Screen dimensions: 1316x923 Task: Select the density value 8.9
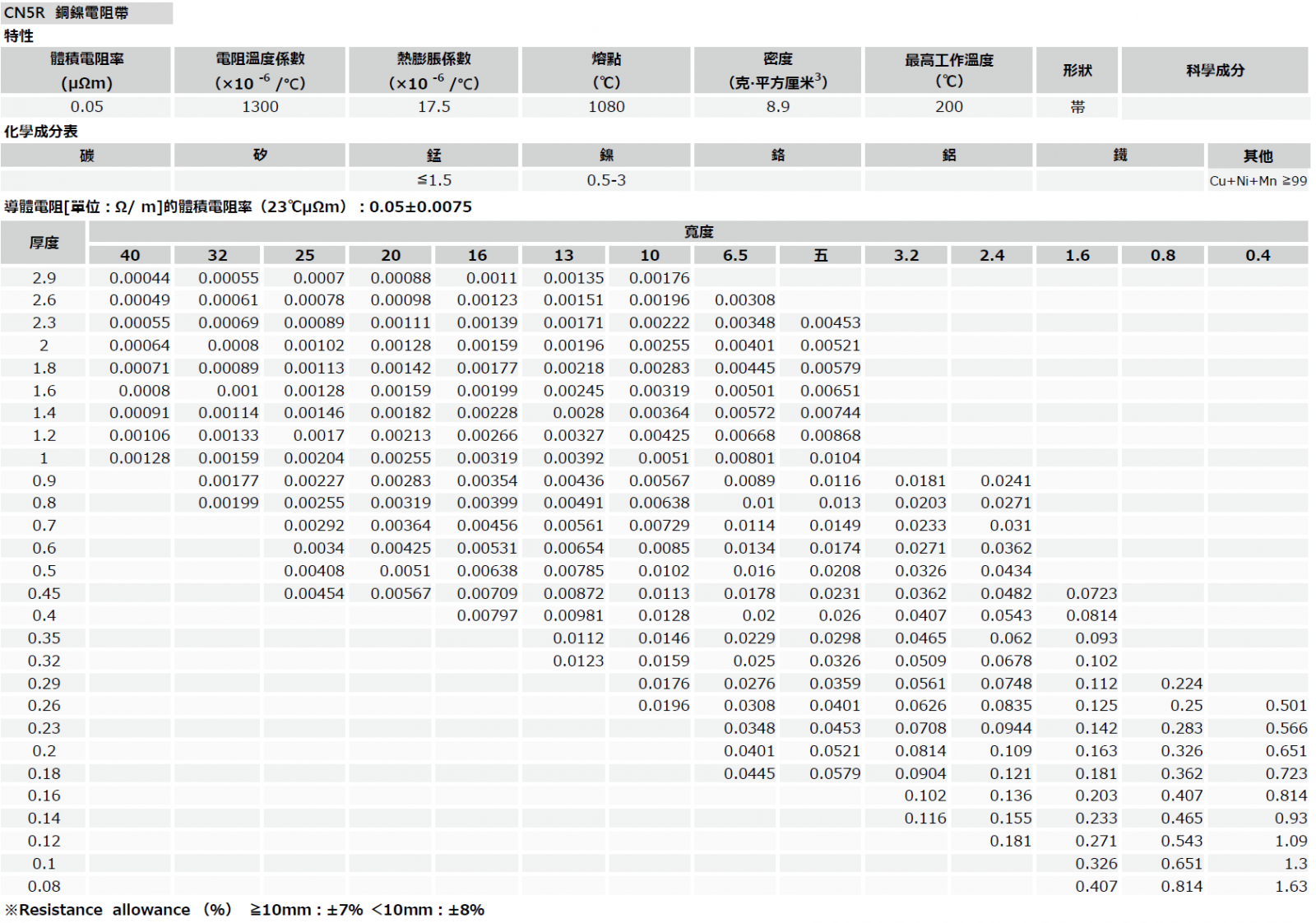777,107
